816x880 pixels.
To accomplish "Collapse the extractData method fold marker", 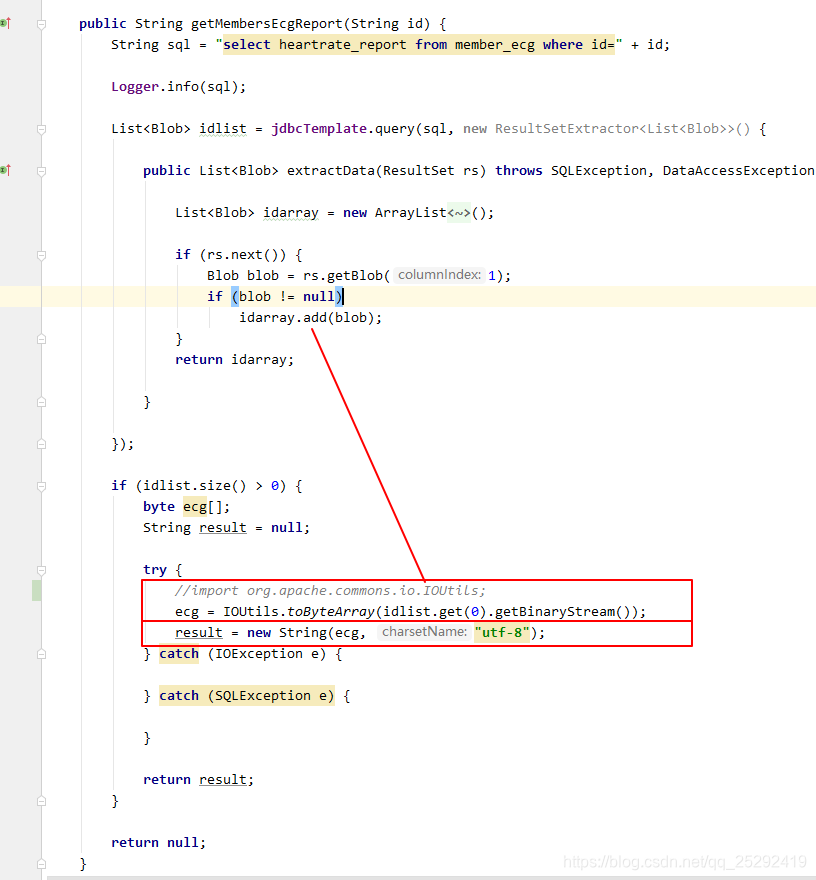I will [x=41, y=171].
